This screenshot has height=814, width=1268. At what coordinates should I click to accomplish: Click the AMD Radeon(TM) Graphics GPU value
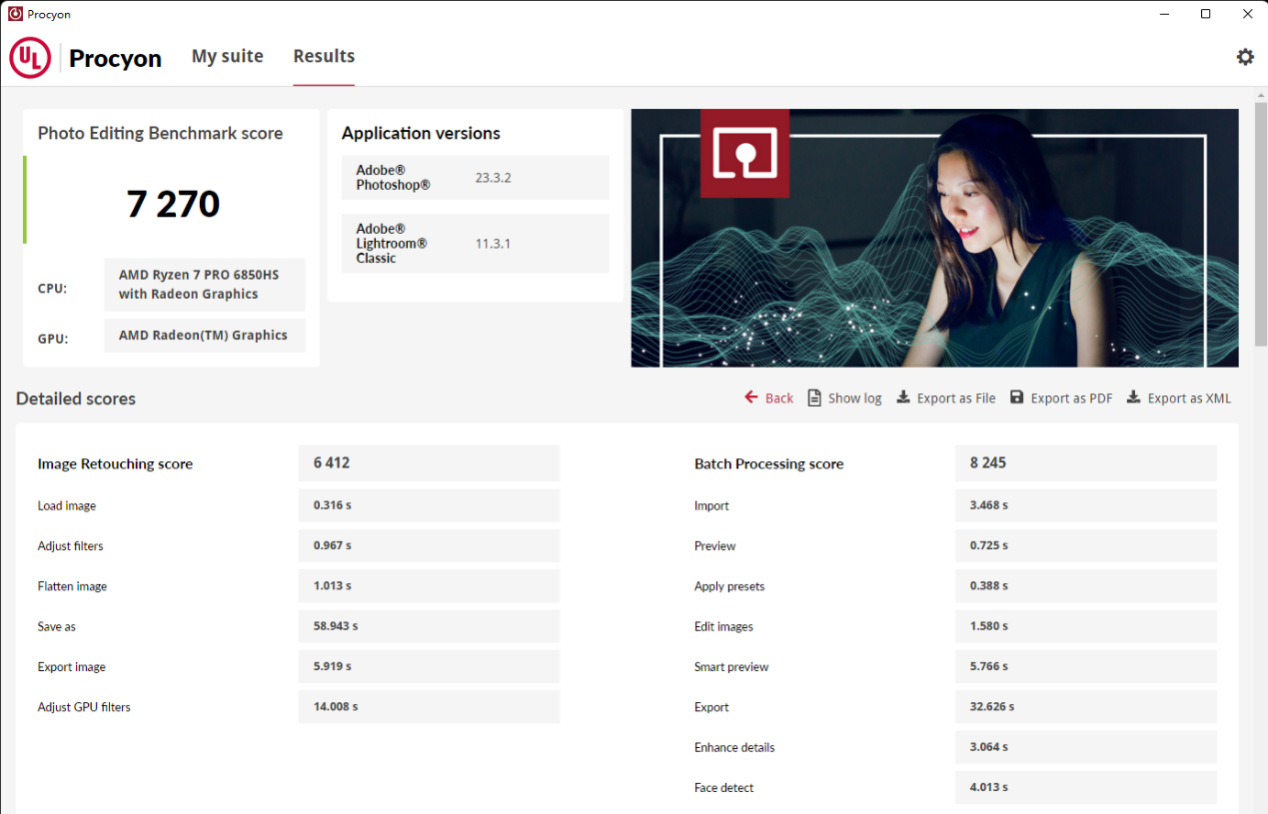205,336
